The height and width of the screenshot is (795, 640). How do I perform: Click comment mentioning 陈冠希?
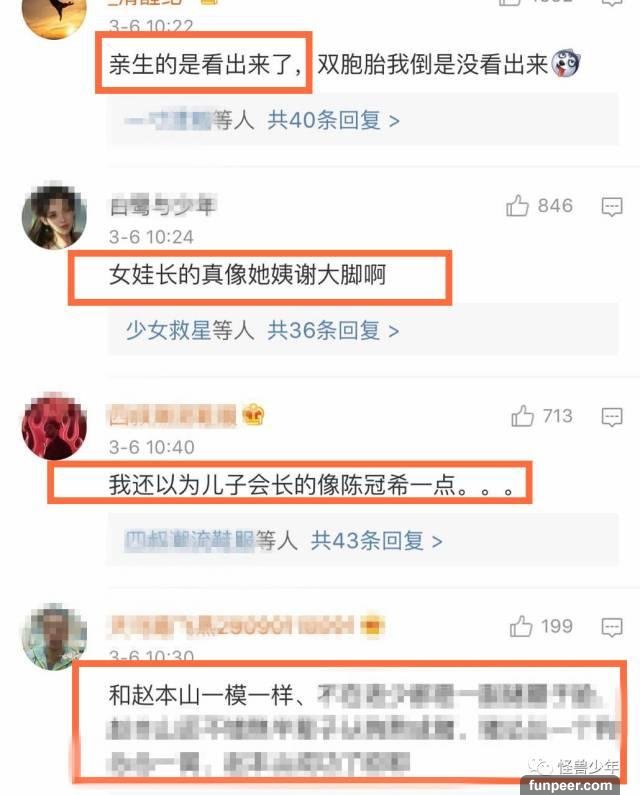[x=312, y=485]
